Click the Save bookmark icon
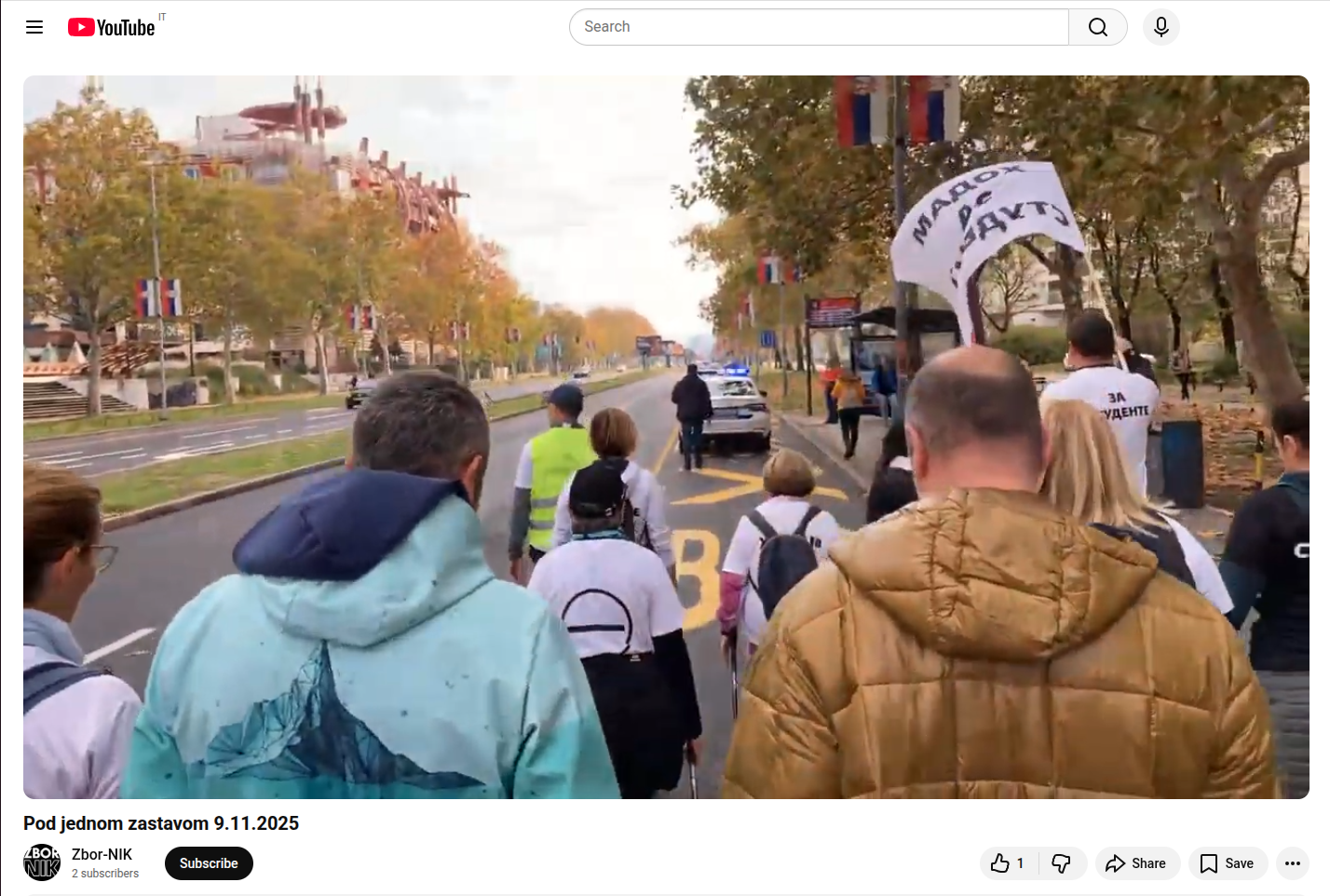1330x896 pixels. tap(1209, 863)
